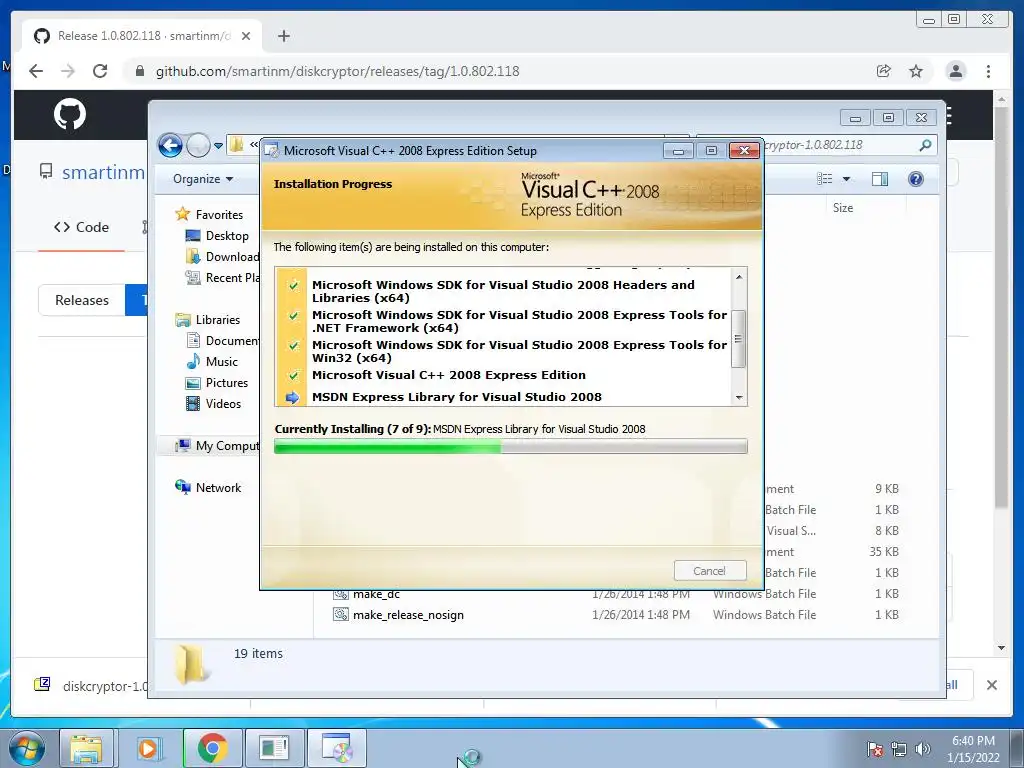Screen dimensions: 1024x768
Task: Click the forward arrow in Explorer window
Action: 198,145
